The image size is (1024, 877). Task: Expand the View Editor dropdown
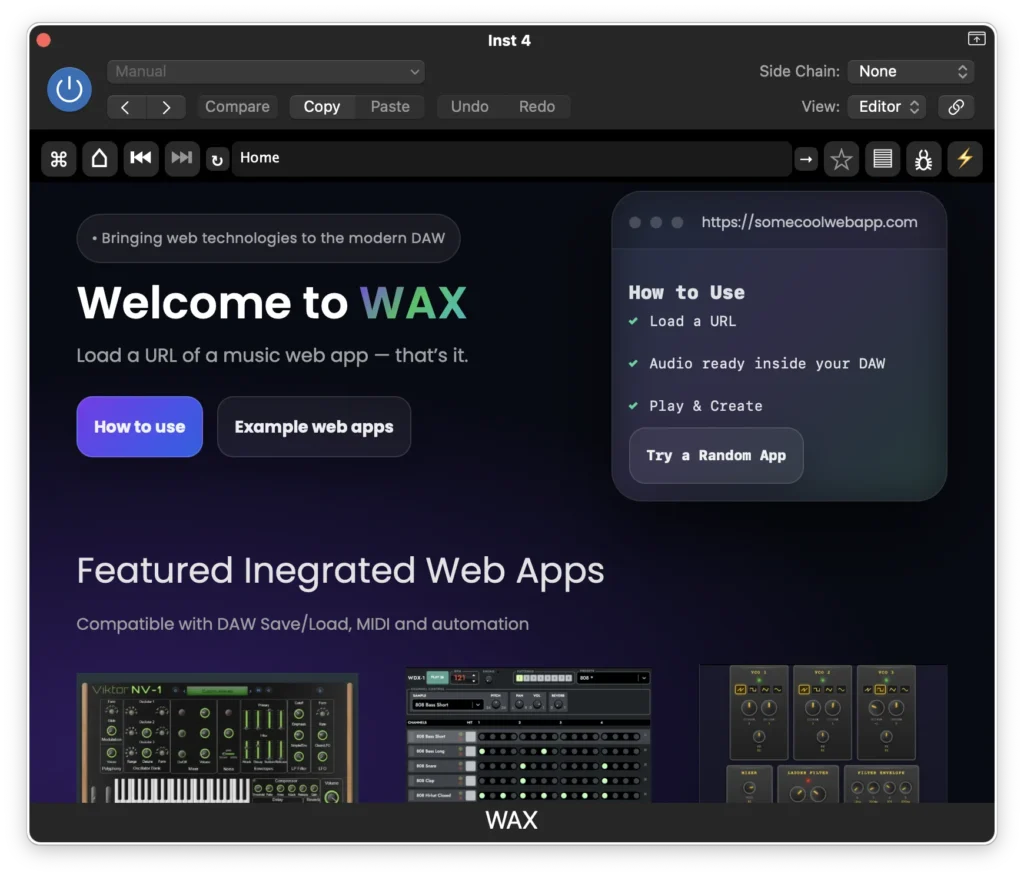[x=886, y=107]
